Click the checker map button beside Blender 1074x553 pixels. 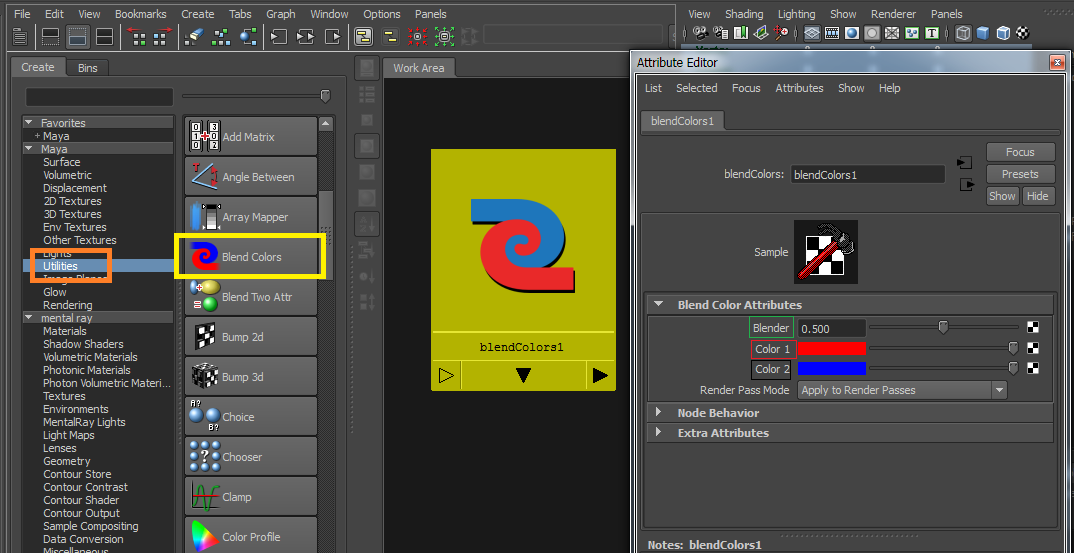click(1033, 327)
